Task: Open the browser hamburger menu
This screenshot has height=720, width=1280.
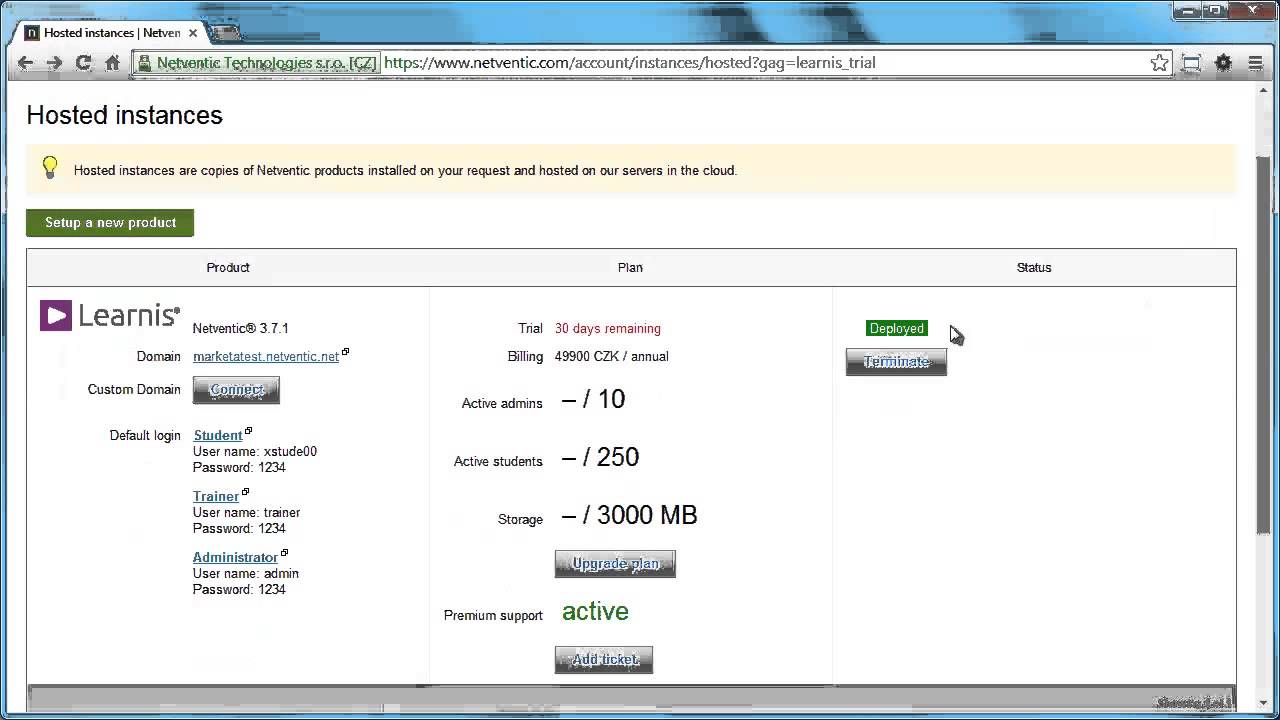Action: coord(1255,63)
